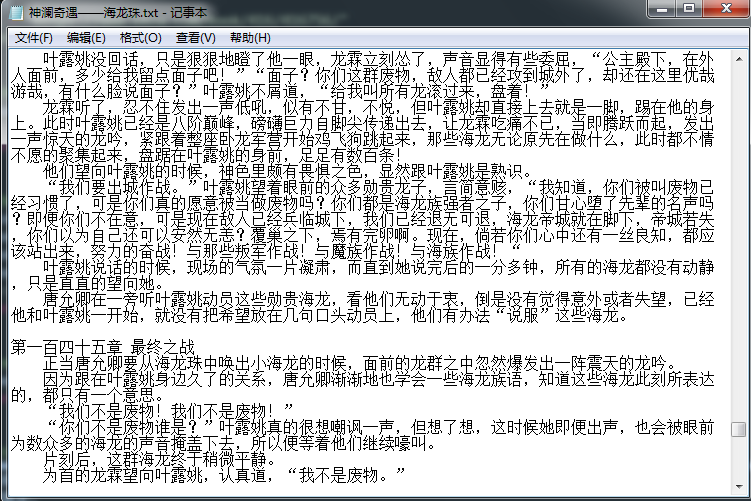Click the vertical scrollbar thumb

[x=739, y=429]
